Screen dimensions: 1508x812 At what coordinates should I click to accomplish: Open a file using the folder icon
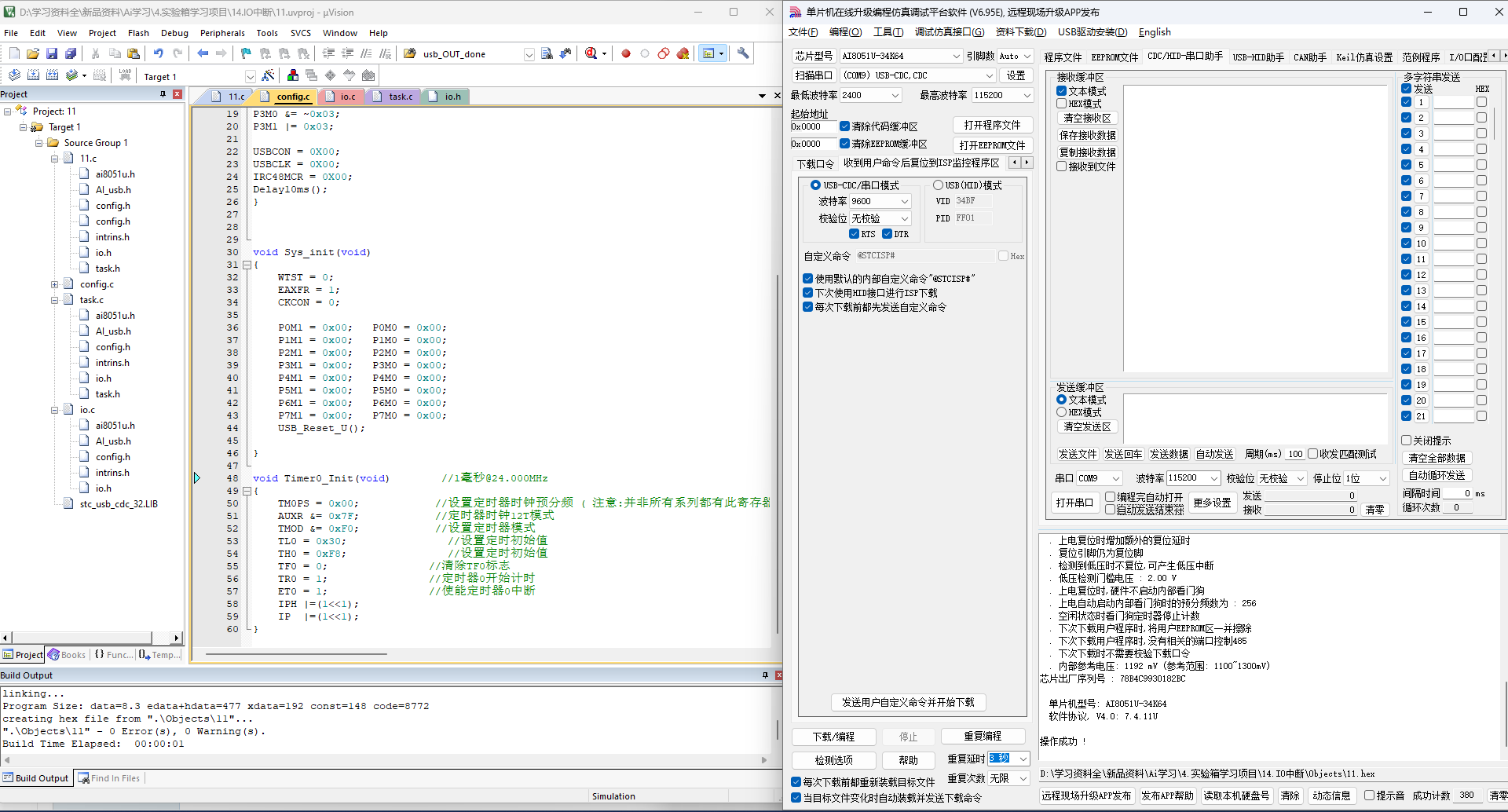coord(33,53)
